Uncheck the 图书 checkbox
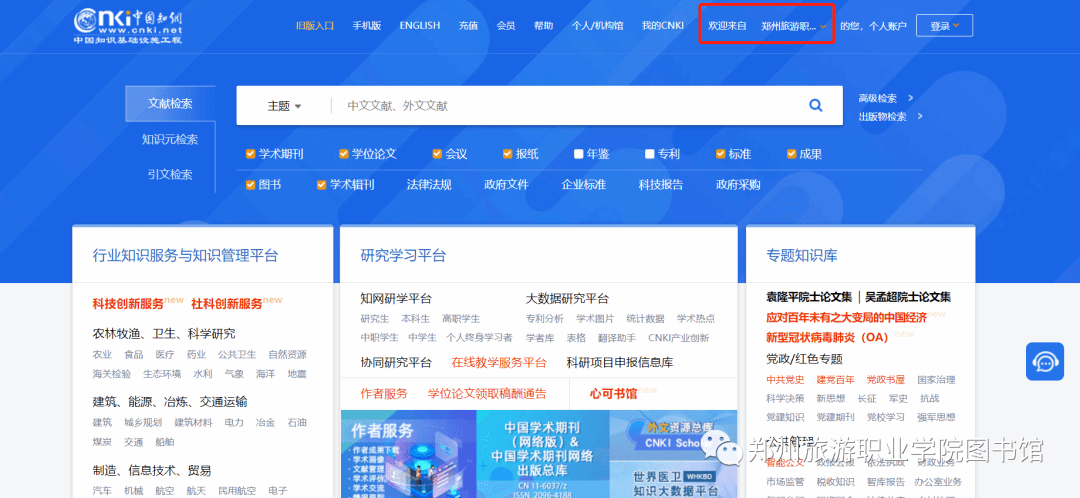 (251, 184)
